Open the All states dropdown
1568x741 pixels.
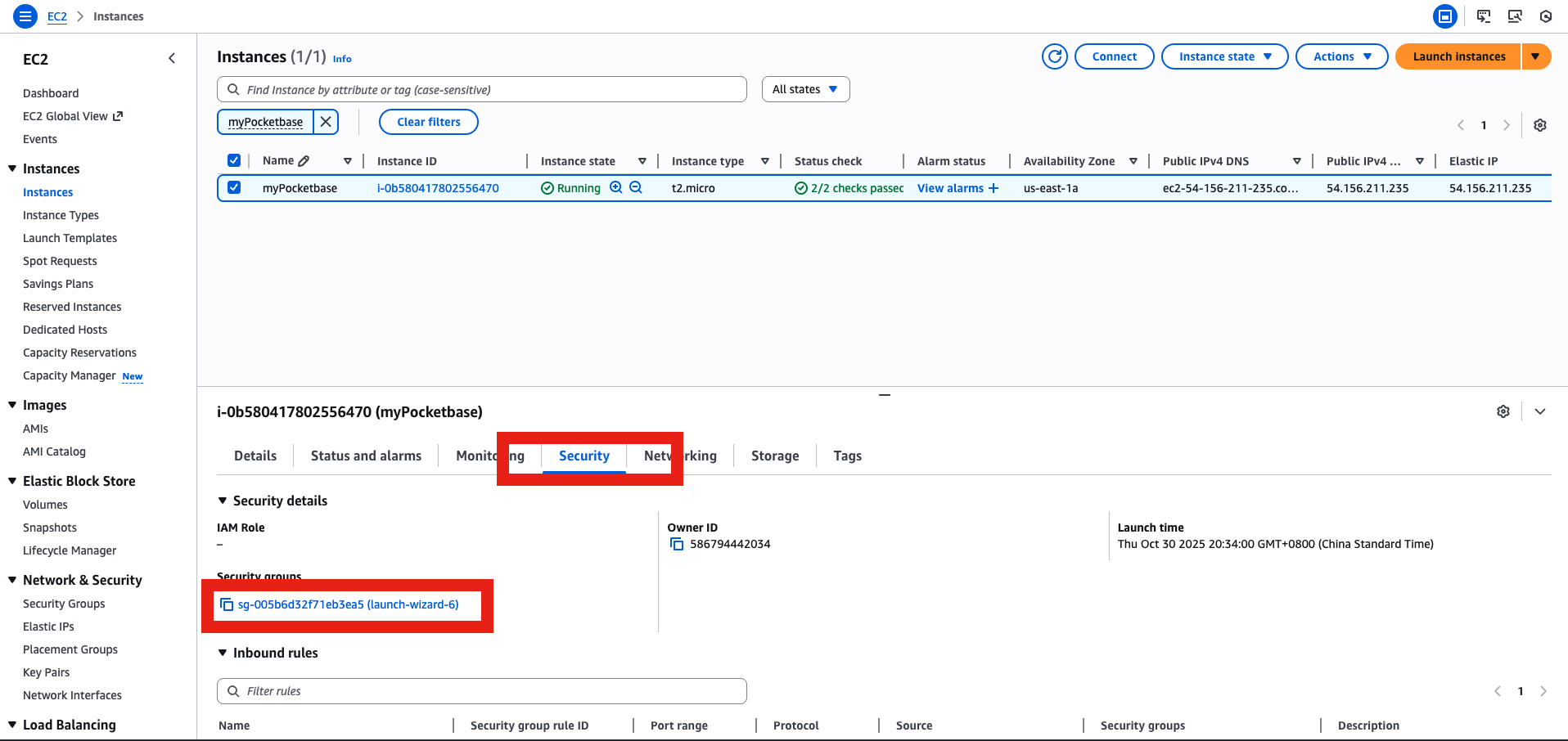click(805, 89)
